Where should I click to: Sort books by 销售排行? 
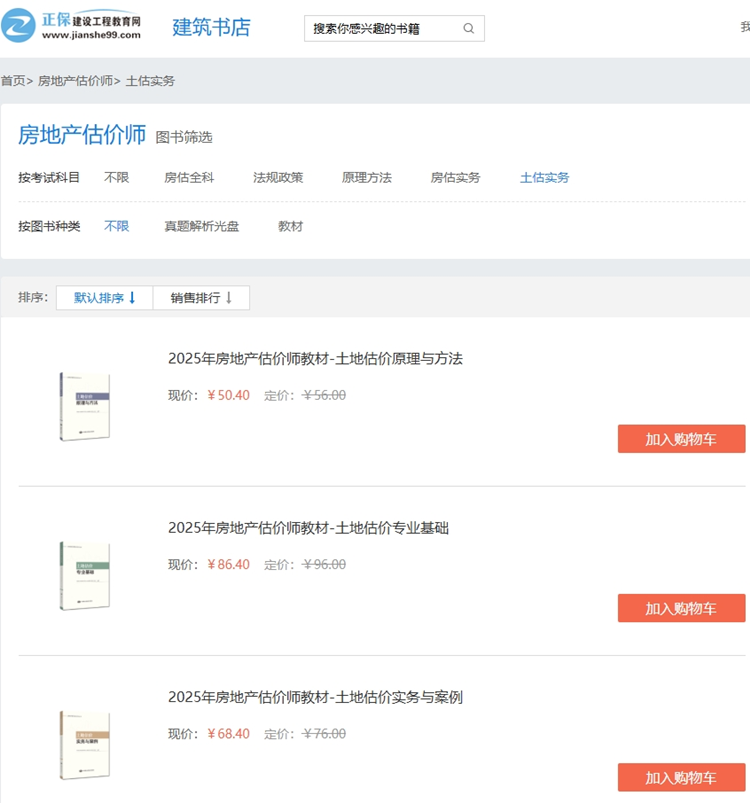[201, 298]
